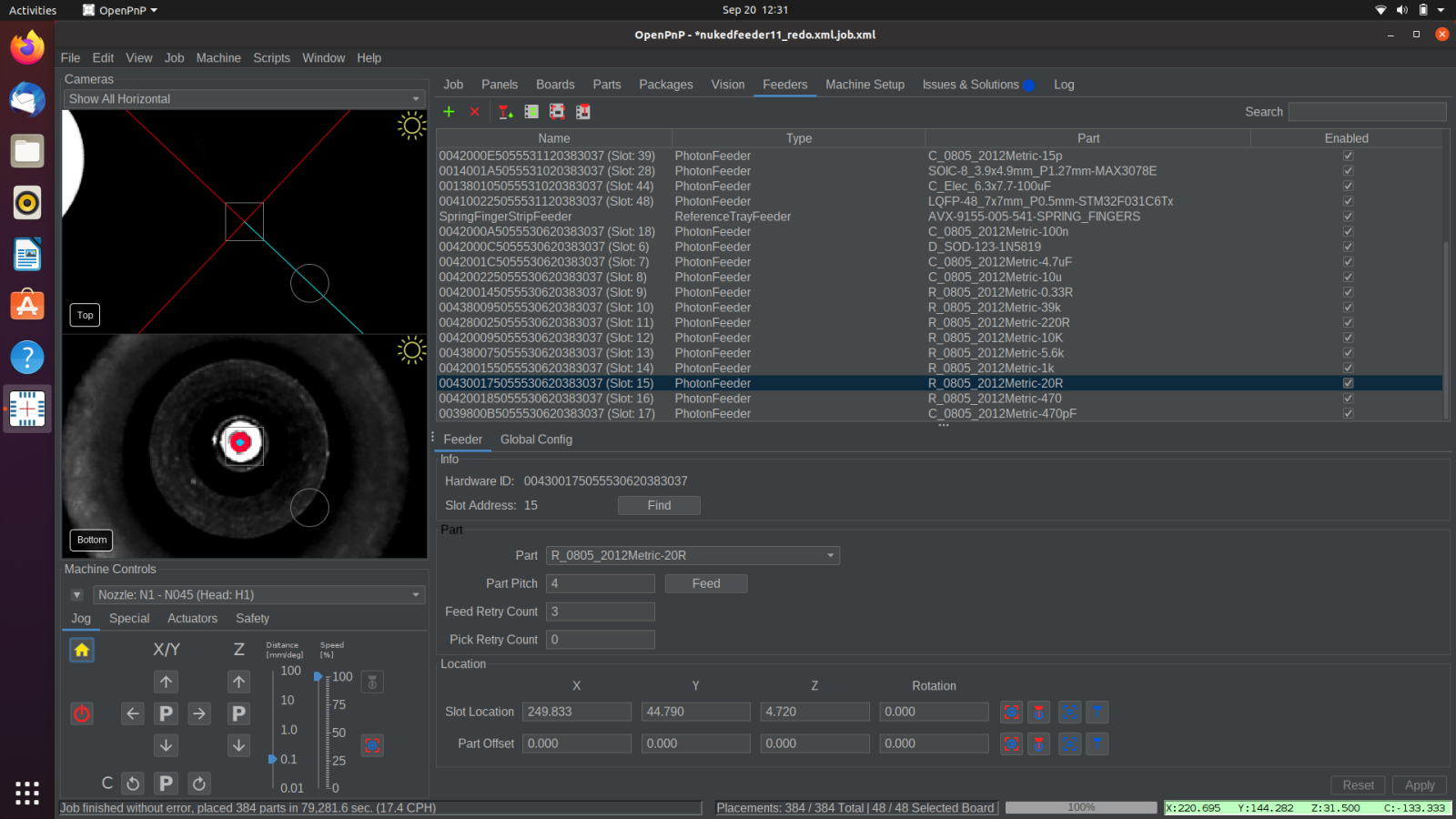Screen dimensions: 1456x819
Task: Switch to the Parts tab
Action: click(x=607, y=85)
